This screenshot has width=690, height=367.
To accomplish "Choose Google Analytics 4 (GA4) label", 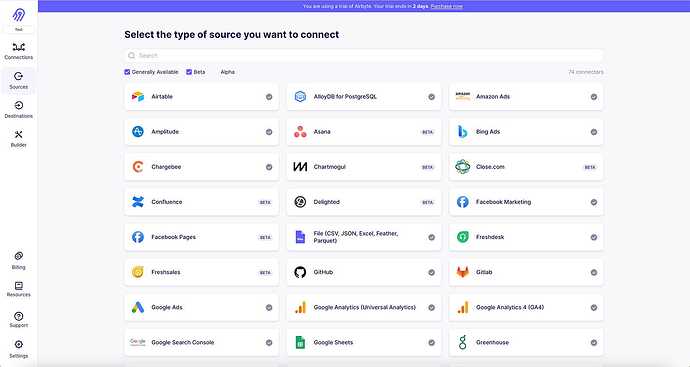I will pyautogui.click(x=510, y=307).
